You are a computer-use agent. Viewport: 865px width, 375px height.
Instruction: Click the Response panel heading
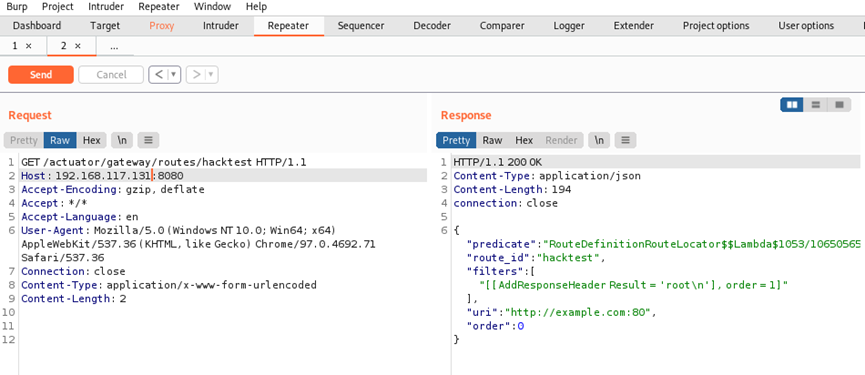[466, 116]
